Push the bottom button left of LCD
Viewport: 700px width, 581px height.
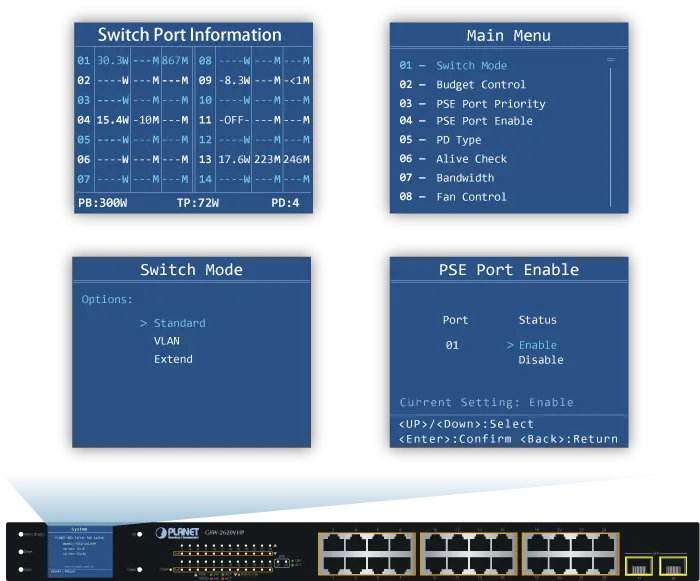click(21, 569)
